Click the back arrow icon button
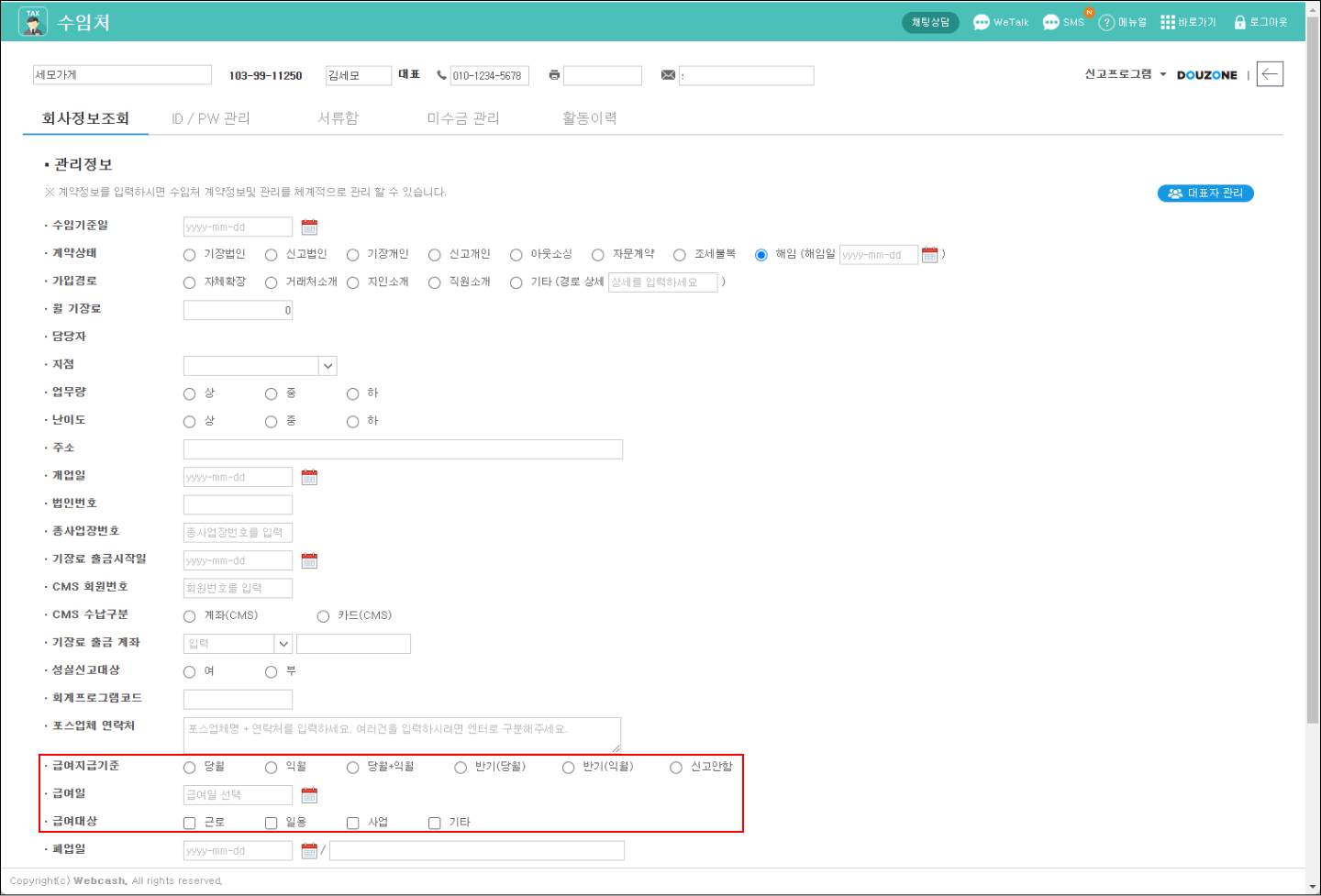1321x896 pixels. (x=1270, y=74)
